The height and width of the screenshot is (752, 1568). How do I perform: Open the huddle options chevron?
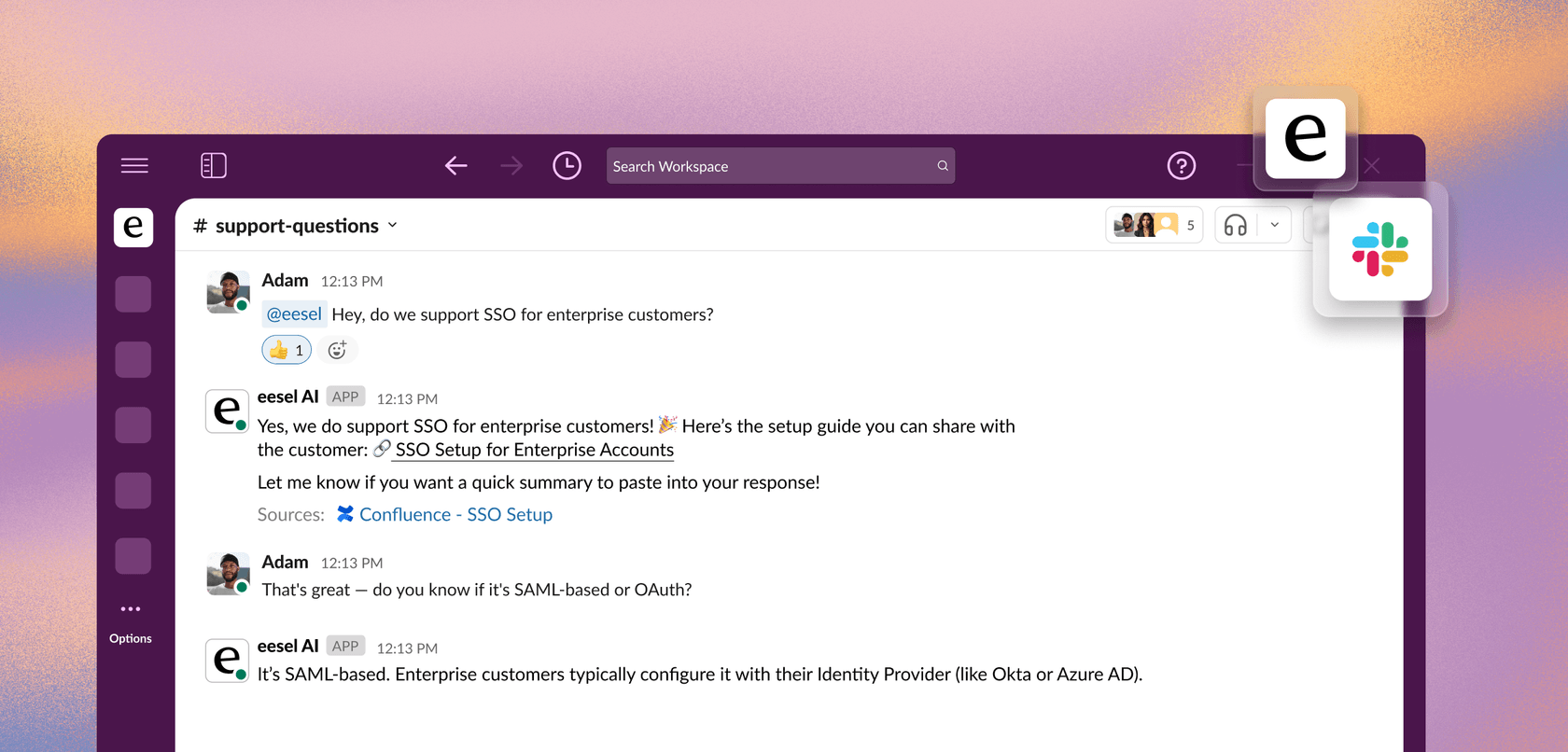coord(1274,225)
